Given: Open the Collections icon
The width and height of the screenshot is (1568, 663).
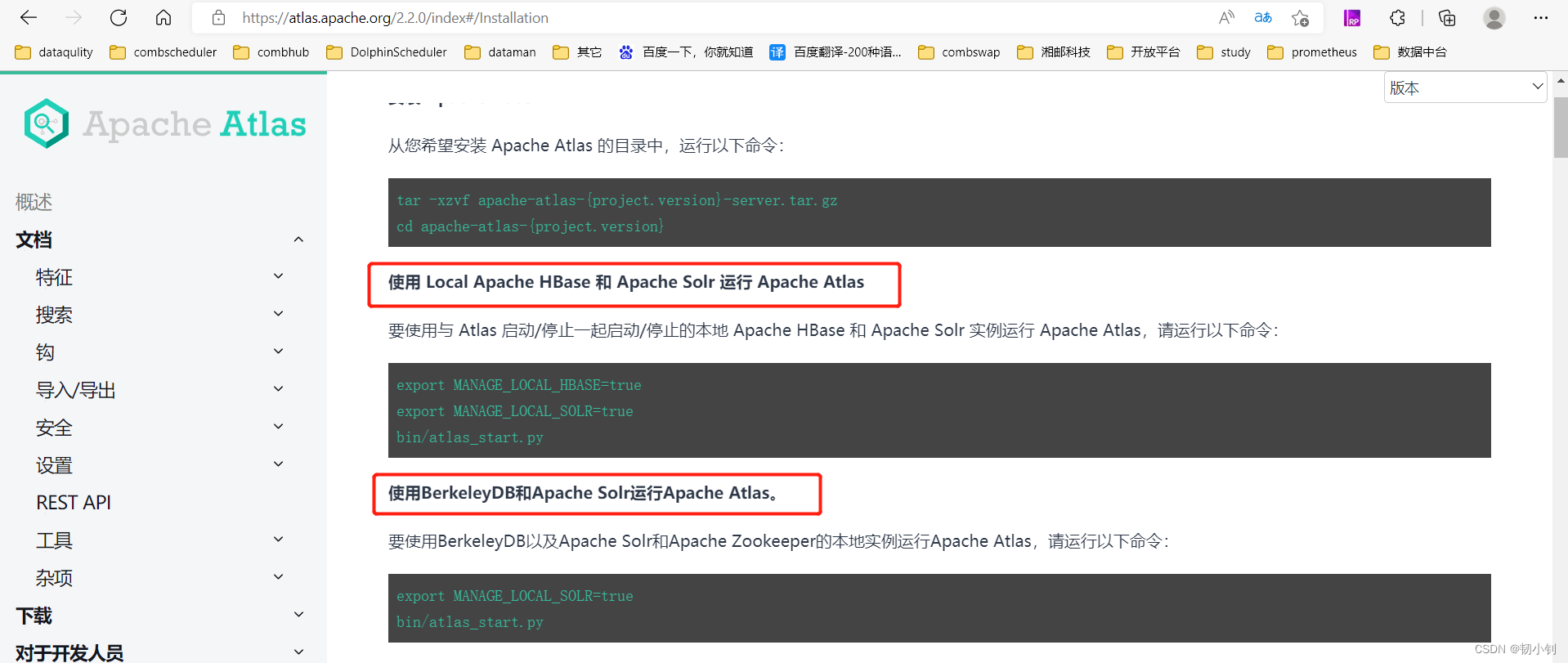Looking at the screenshot, I should pos(1447,17).
